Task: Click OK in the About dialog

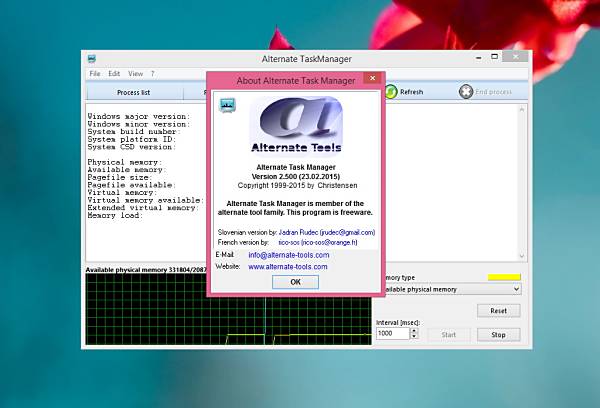Action: point(295,282)
